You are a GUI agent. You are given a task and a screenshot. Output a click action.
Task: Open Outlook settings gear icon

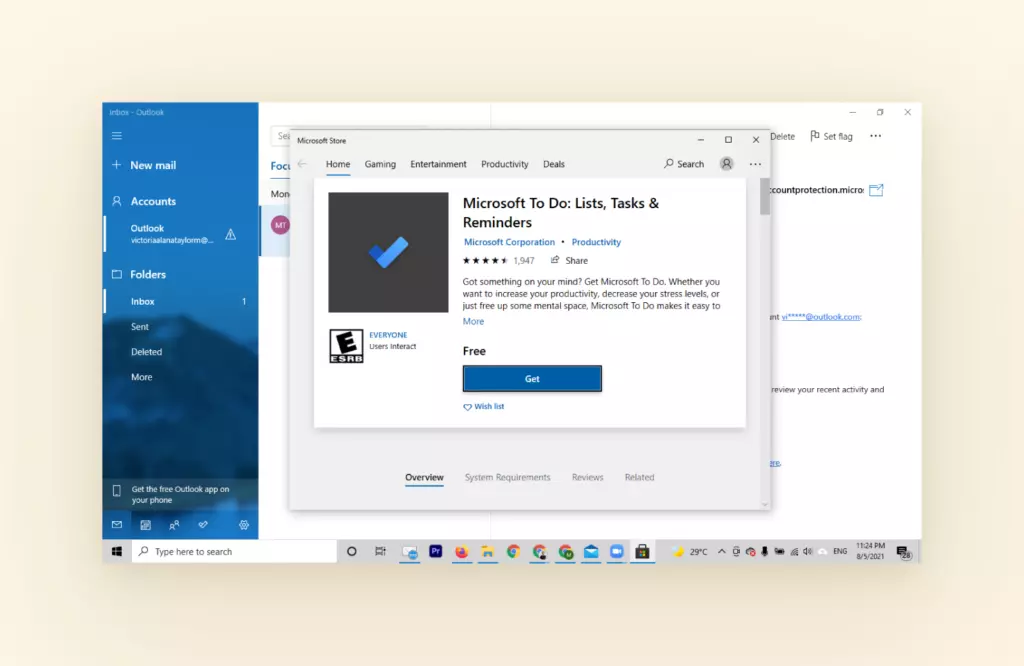(243, 524)
